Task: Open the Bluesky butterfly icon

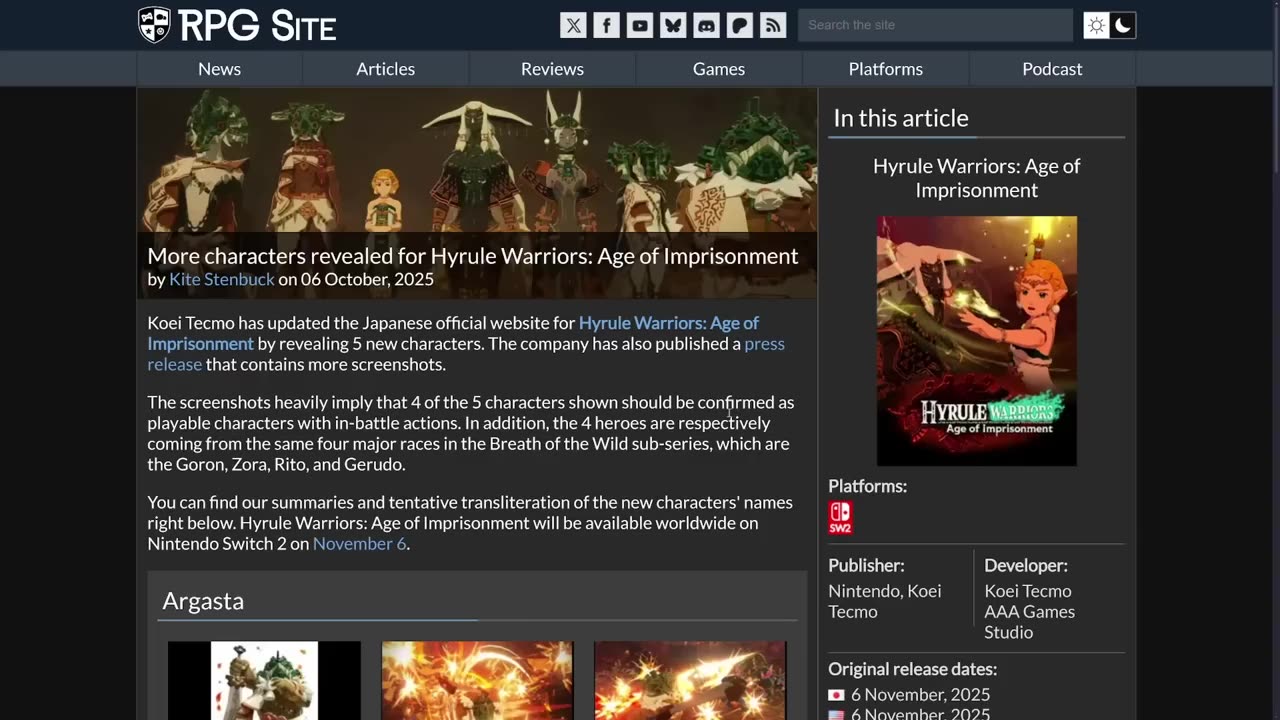Action: (x=673, y=25)
